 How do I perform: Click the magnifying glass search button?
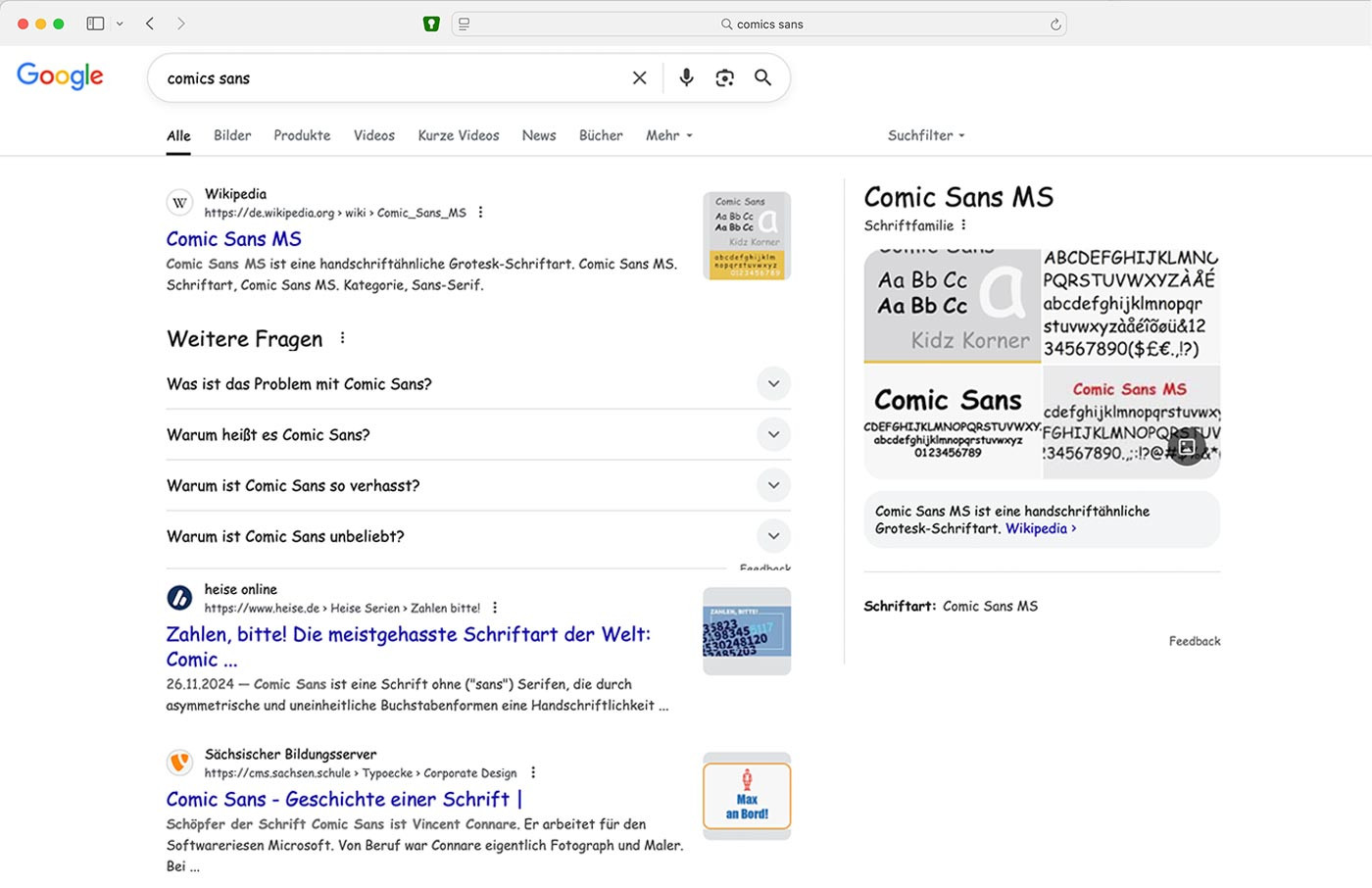pos(762,78)
